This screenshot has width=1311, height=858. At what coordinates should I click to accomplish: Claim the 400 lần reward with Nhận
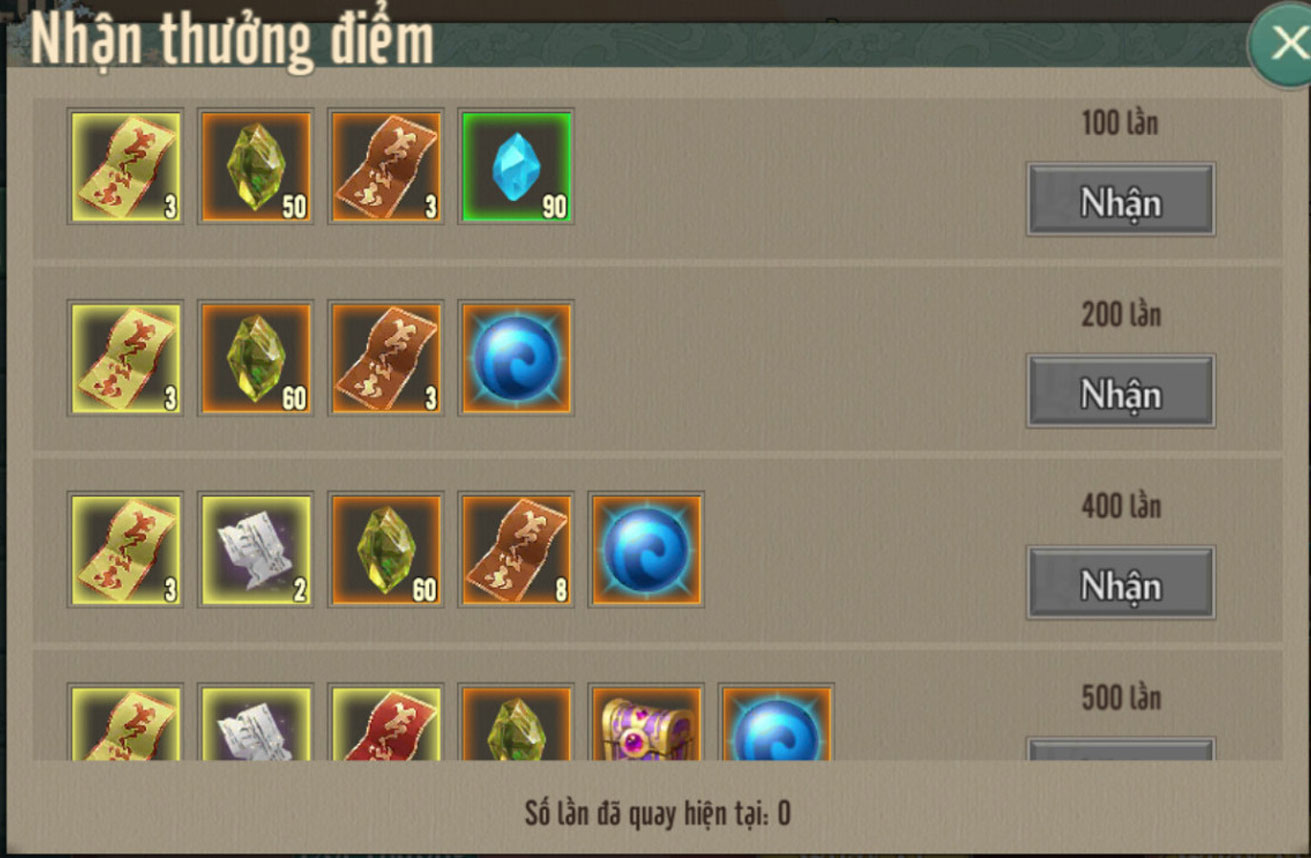(x=1120, y=583)
